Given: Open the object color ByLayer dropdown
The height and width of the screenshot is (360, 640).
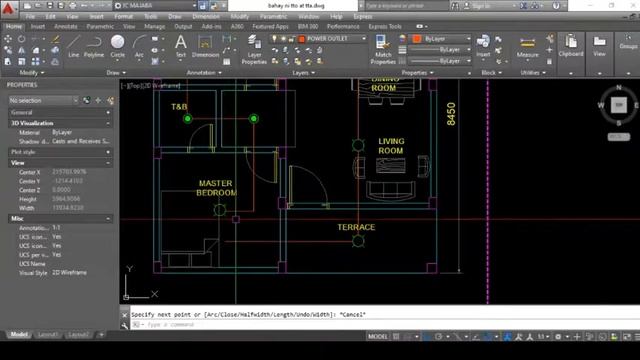Looking at the screenshot, I should click(469, 39).
